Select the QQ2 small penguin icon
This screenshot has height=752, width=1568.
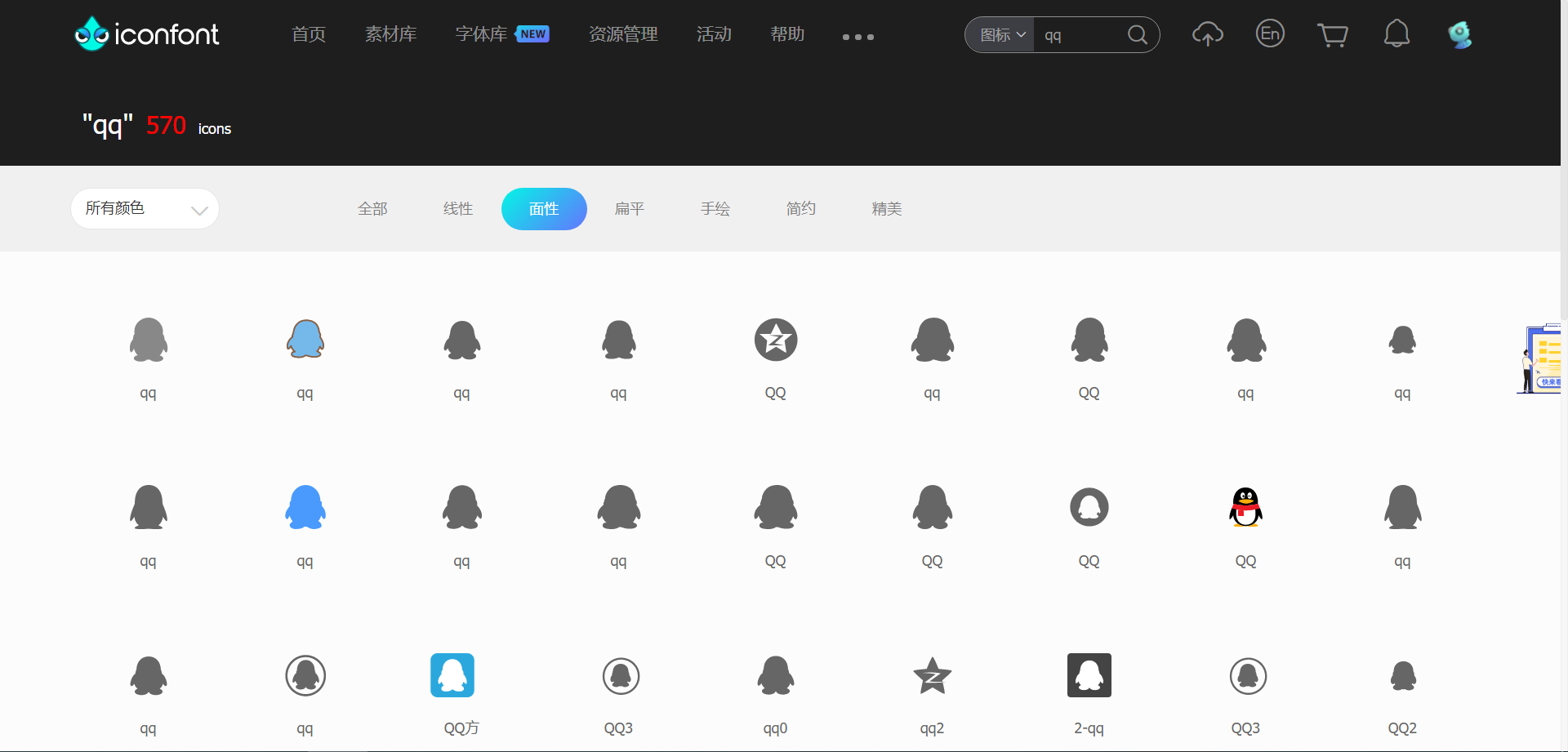click(1403, 676)
